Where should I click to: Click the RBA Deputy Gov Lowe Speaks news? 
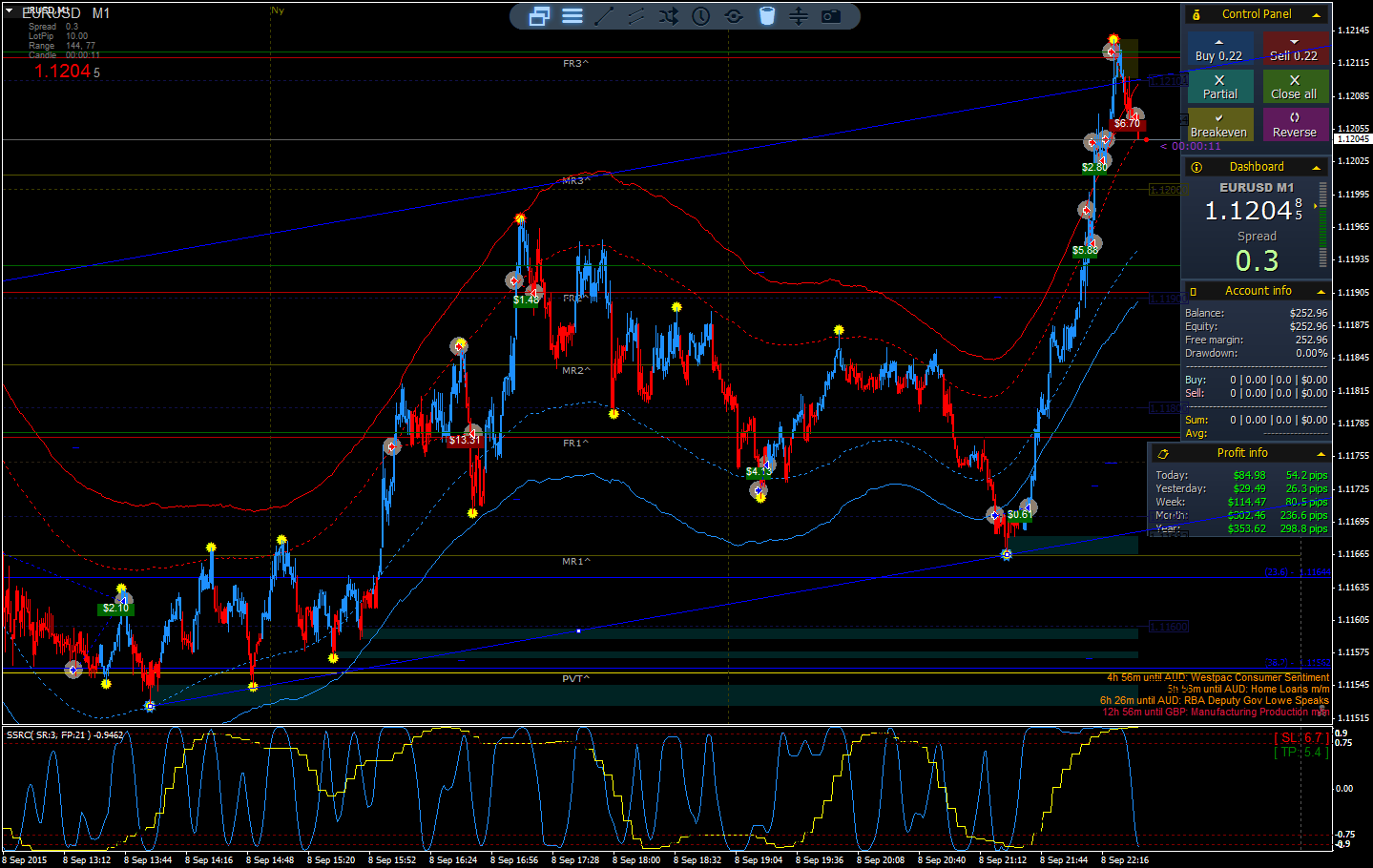[1214, 700]
